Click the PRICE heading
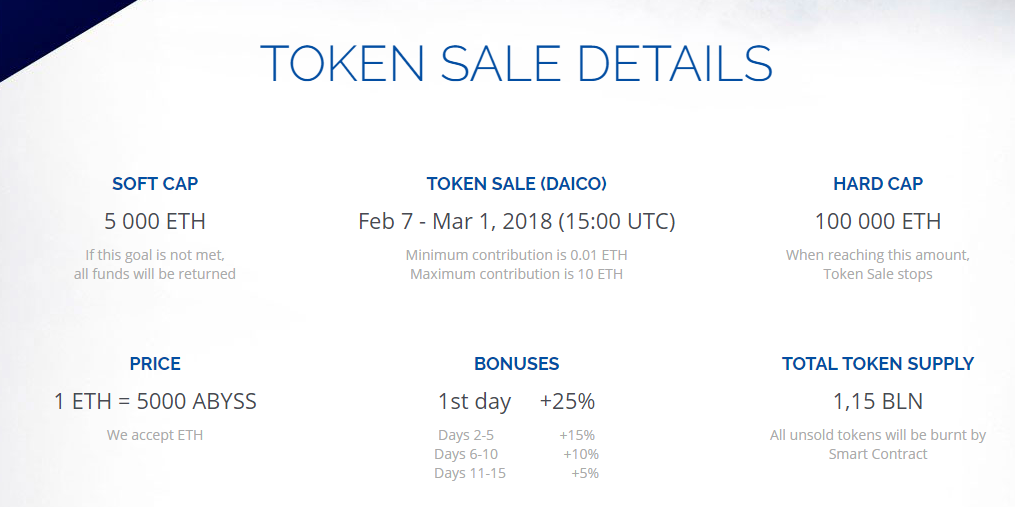The image size is (1015, 507). click(x=155, y=364)
